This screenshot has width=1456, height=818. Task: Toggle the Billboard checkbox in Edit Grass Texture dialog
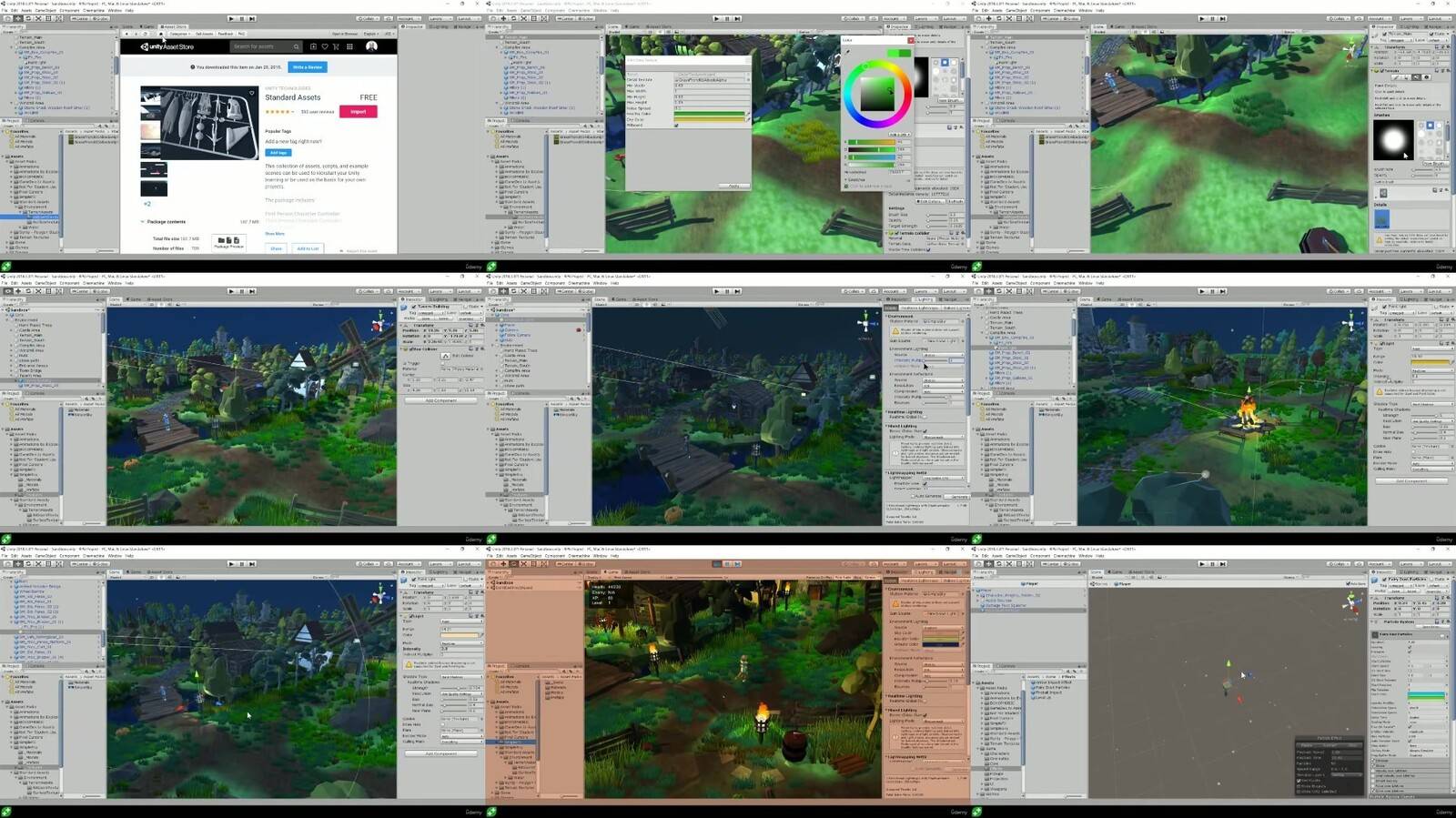pyautogui.click(x=676, y=125)
